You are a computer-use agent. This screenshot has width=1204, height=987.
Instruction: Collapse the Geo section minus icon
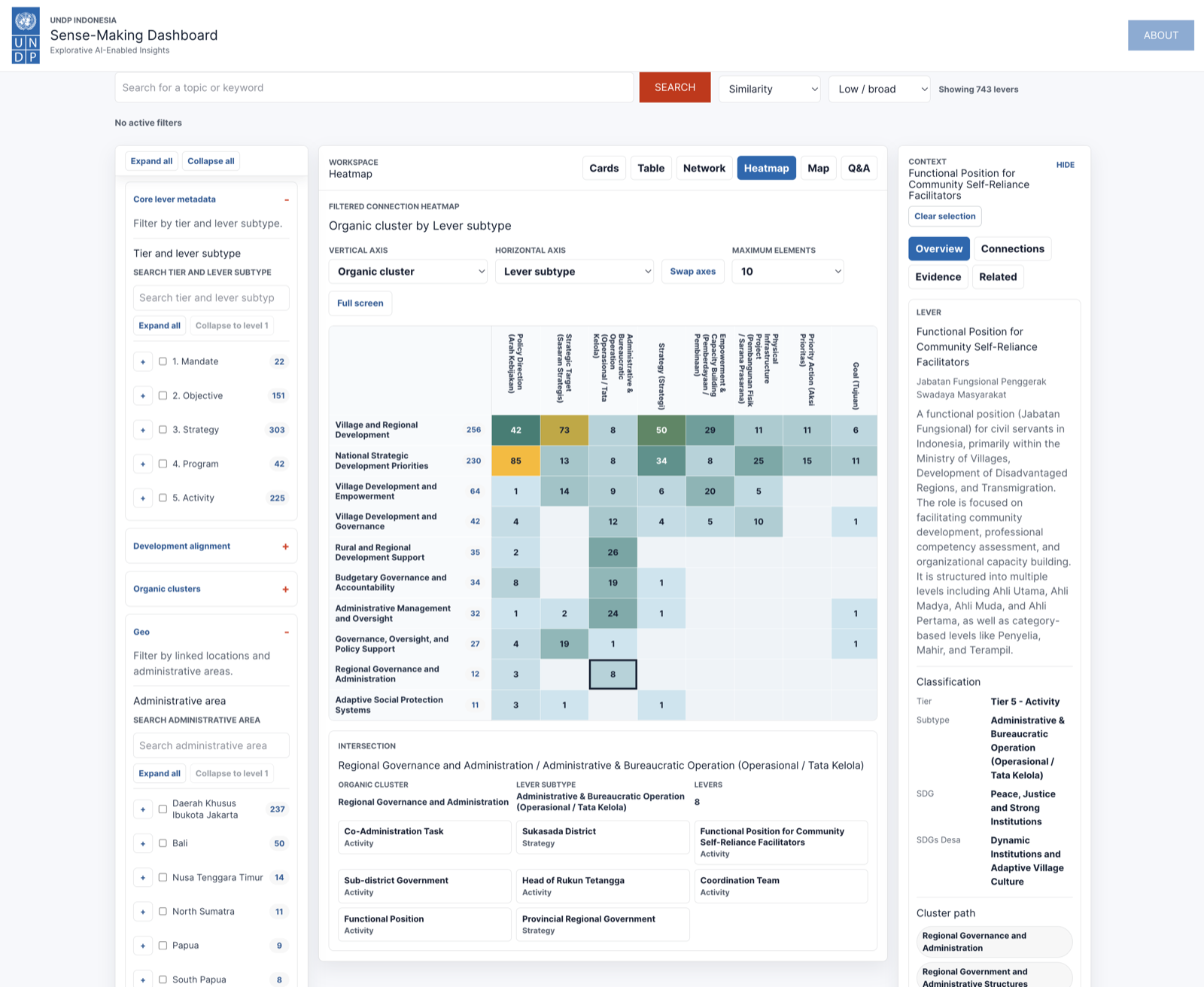coord(287,632)
